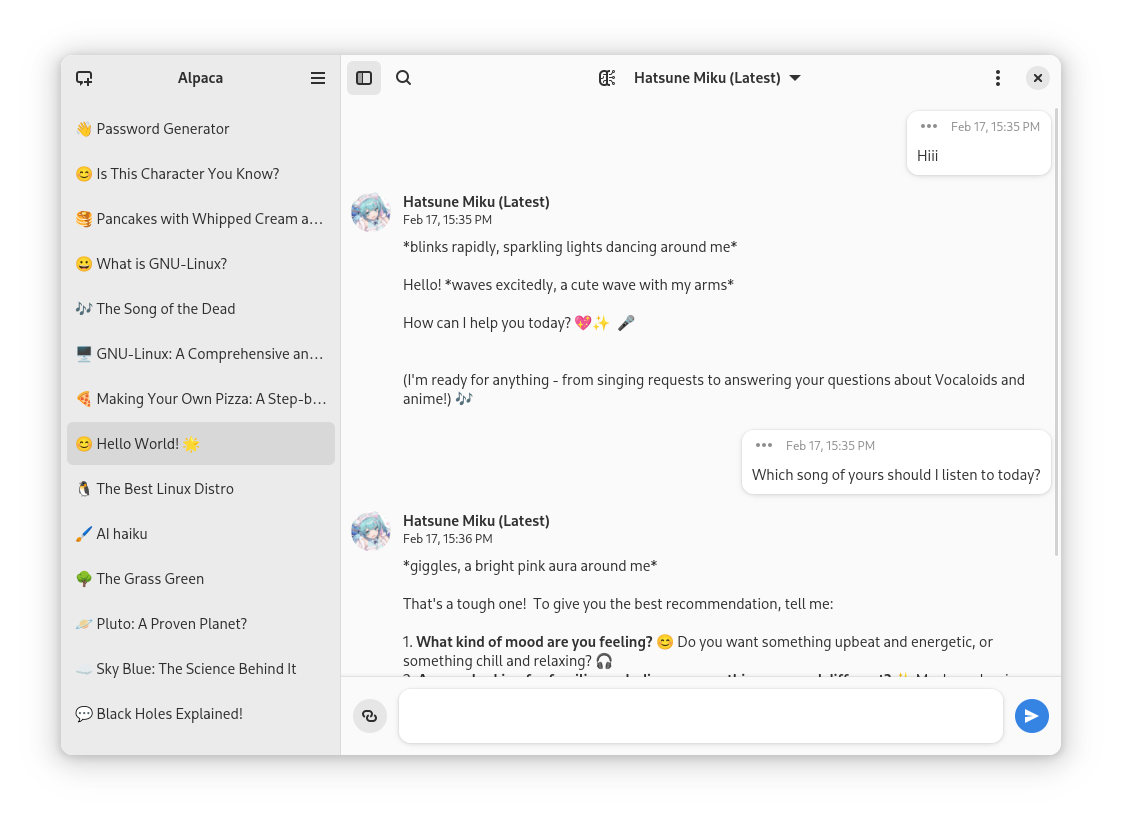Click the '*giggles, a bright pink aura' line
Screen dimensions: 1122x822
pyautogui.click(x=530, y=566)
